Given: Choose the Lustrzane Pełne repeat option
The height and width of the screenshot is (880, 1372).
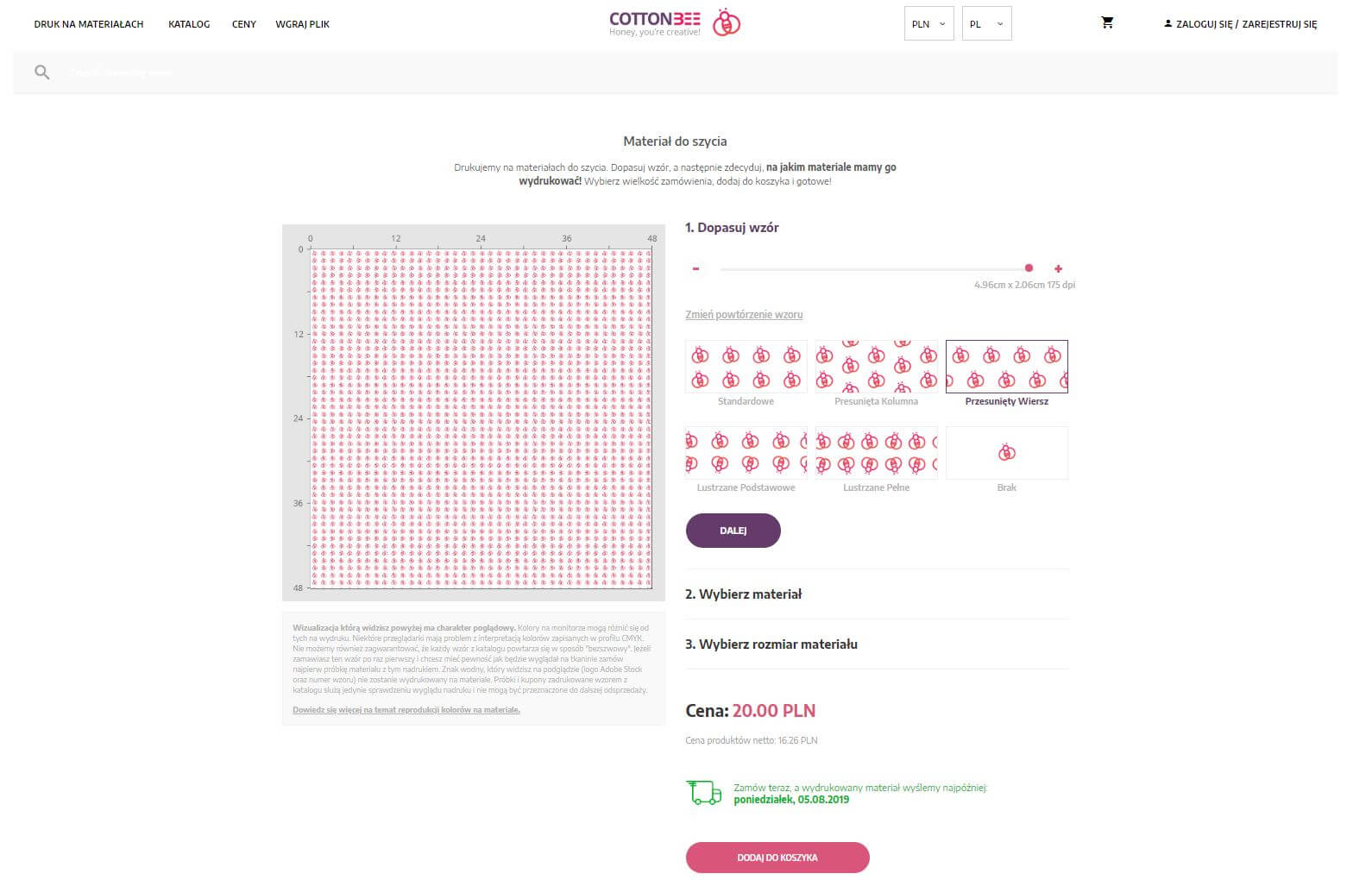Looking at the screenshot, I should coord(876,453).
